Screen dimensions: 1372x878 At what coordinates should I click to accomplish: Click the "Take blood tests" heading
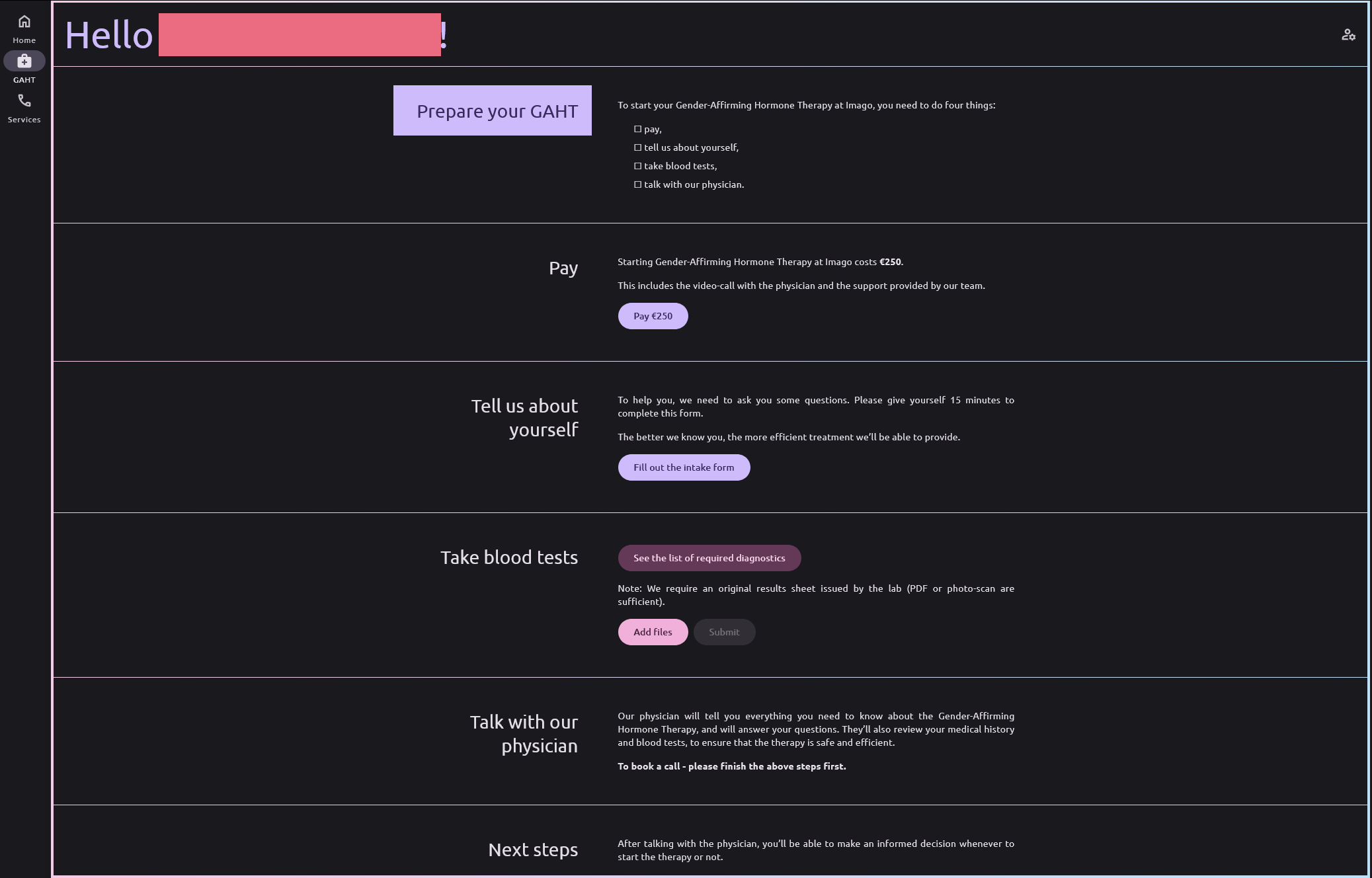[x=509, y=557]
